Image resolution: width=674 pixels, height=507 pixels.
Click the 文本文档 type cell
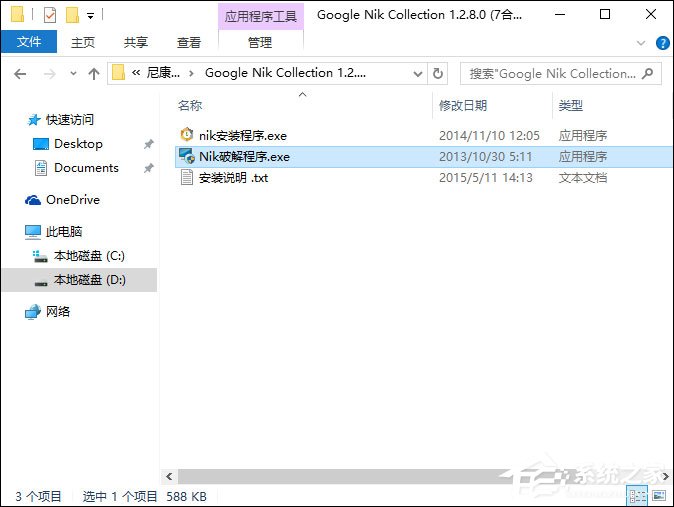(582, 178)
